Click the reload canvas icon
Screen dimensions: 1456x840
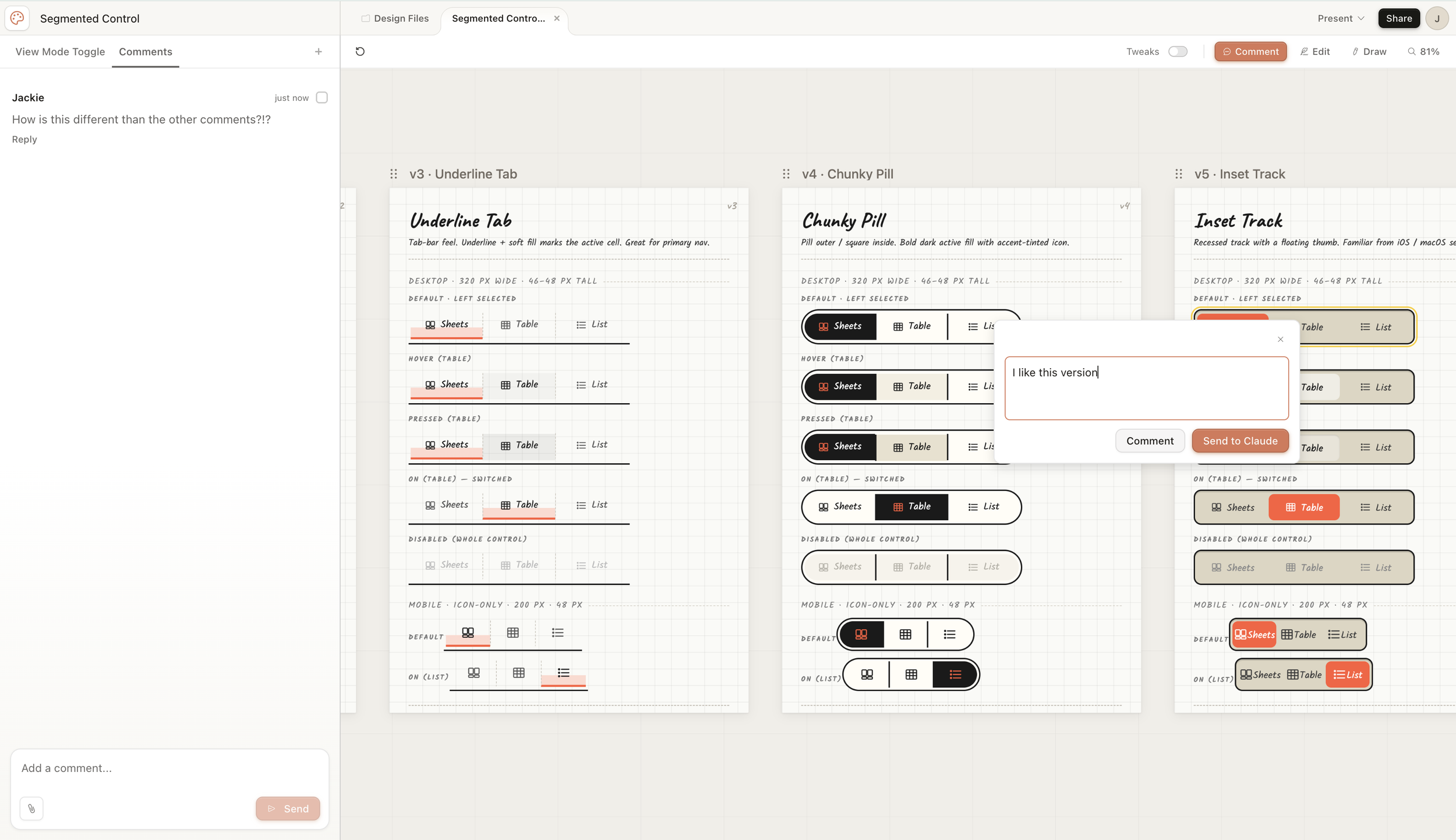[360, 51]
